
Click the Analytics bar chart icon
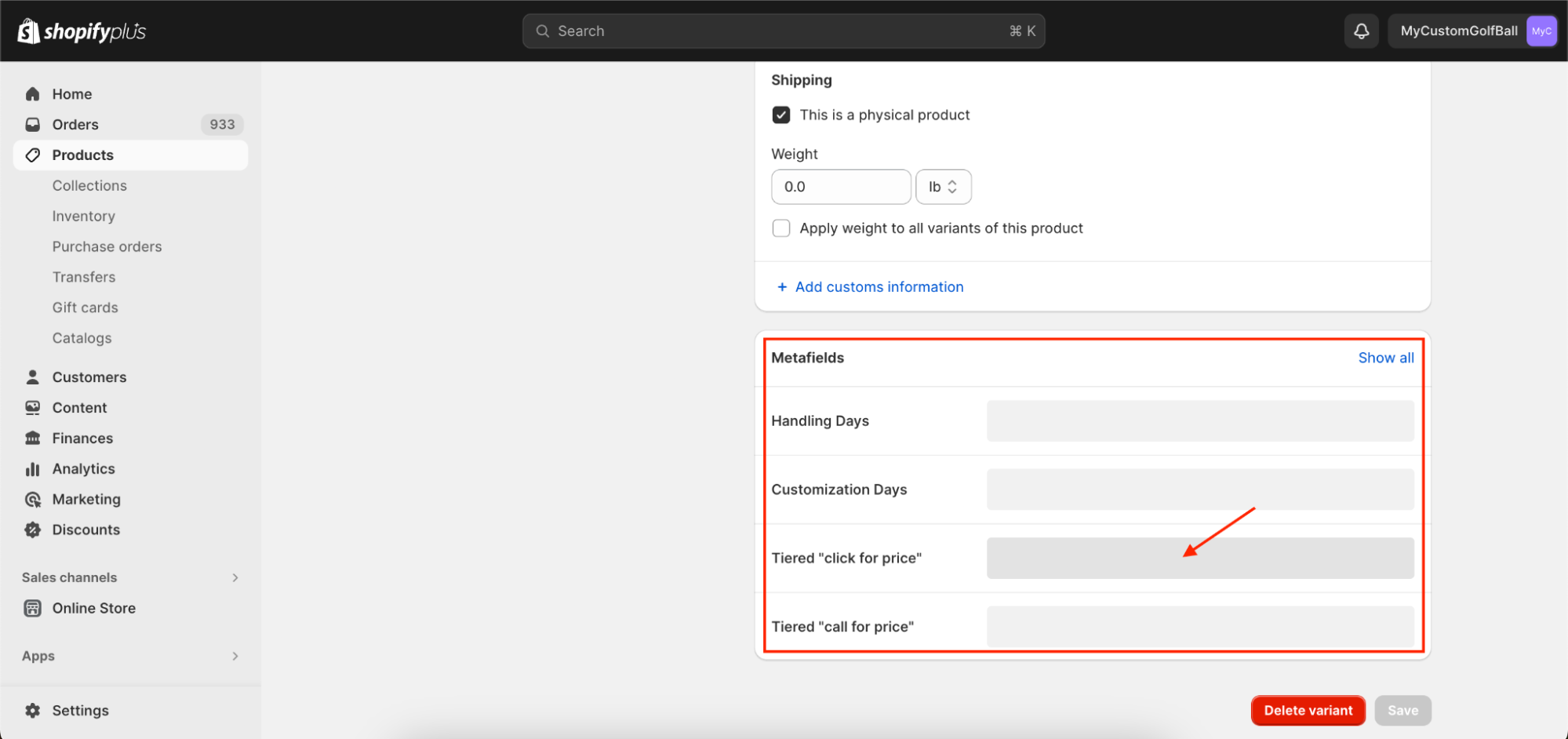click(x=33, y=469)
